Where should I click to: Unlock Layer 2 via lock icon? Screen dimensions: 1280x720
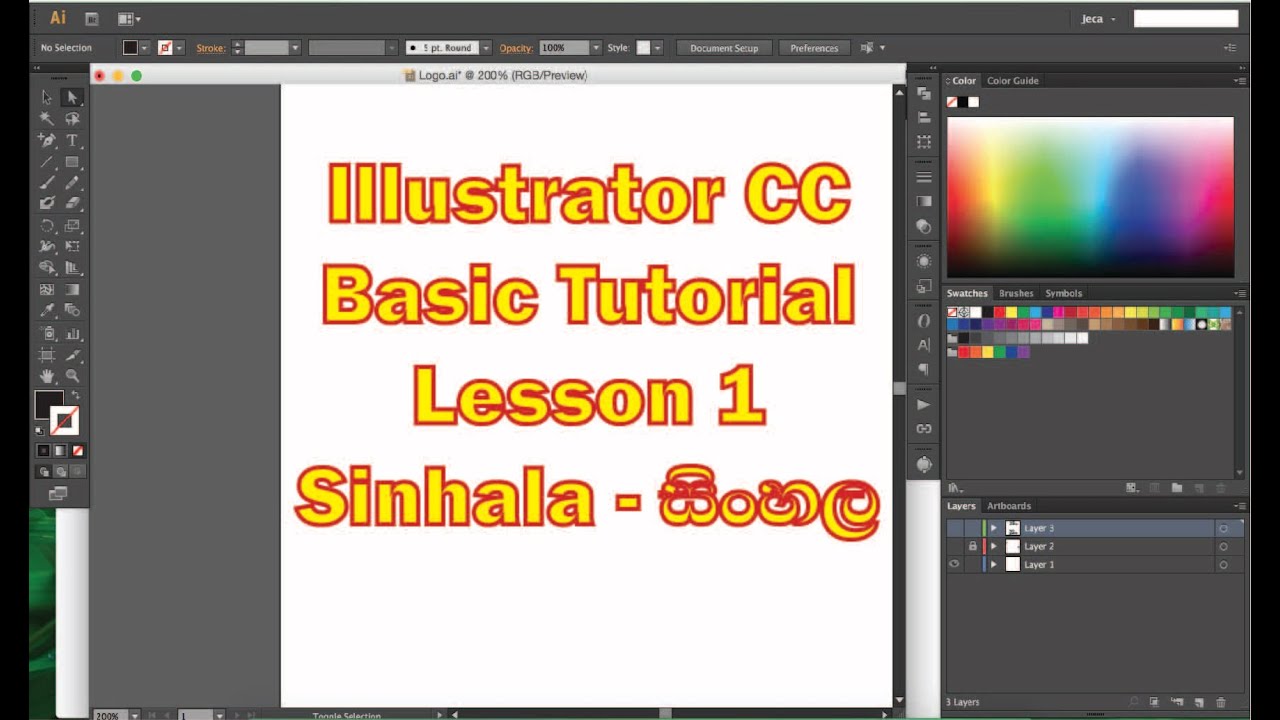tap(972, 546)
